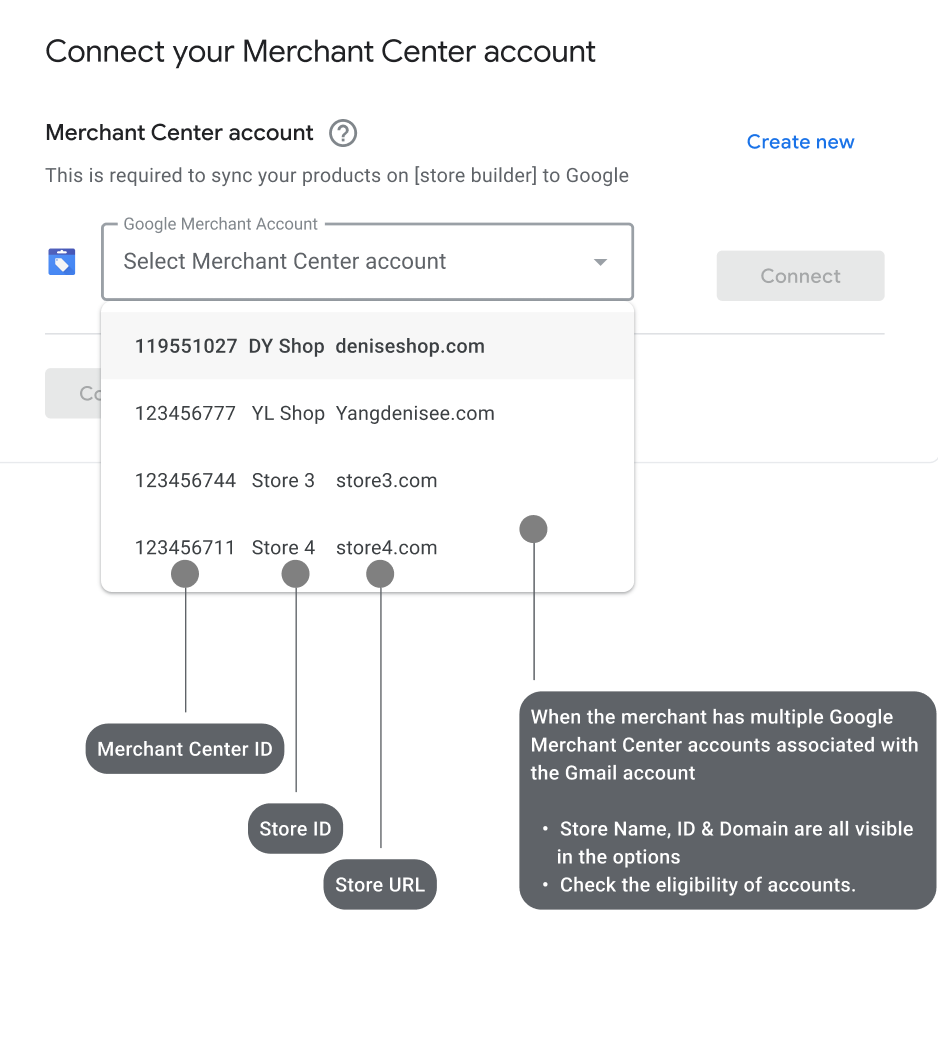This screenshot has width=938, height=1046.
Task: Click the 'Merchant Center ID' annotation label
Action: pos(185,749)
